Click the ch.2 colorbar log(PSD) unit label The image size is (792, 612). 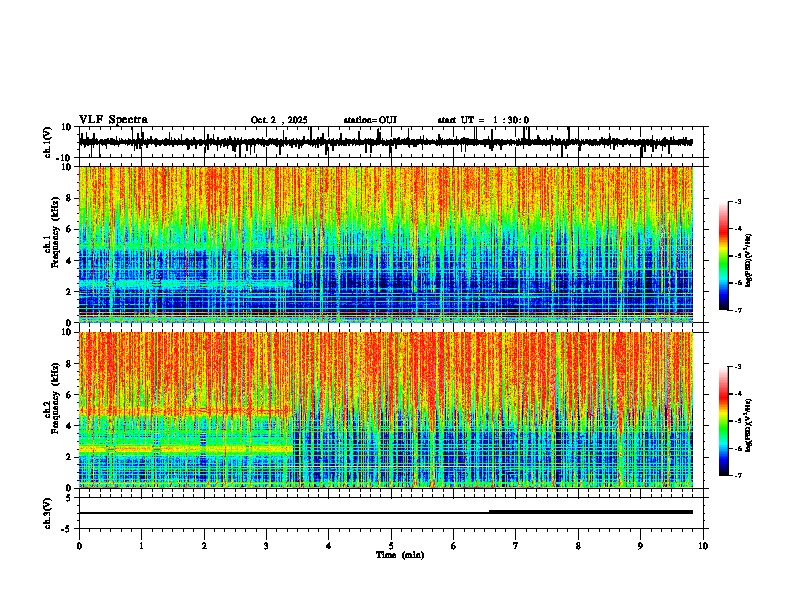pyautogui.click(x=749, y=425)
